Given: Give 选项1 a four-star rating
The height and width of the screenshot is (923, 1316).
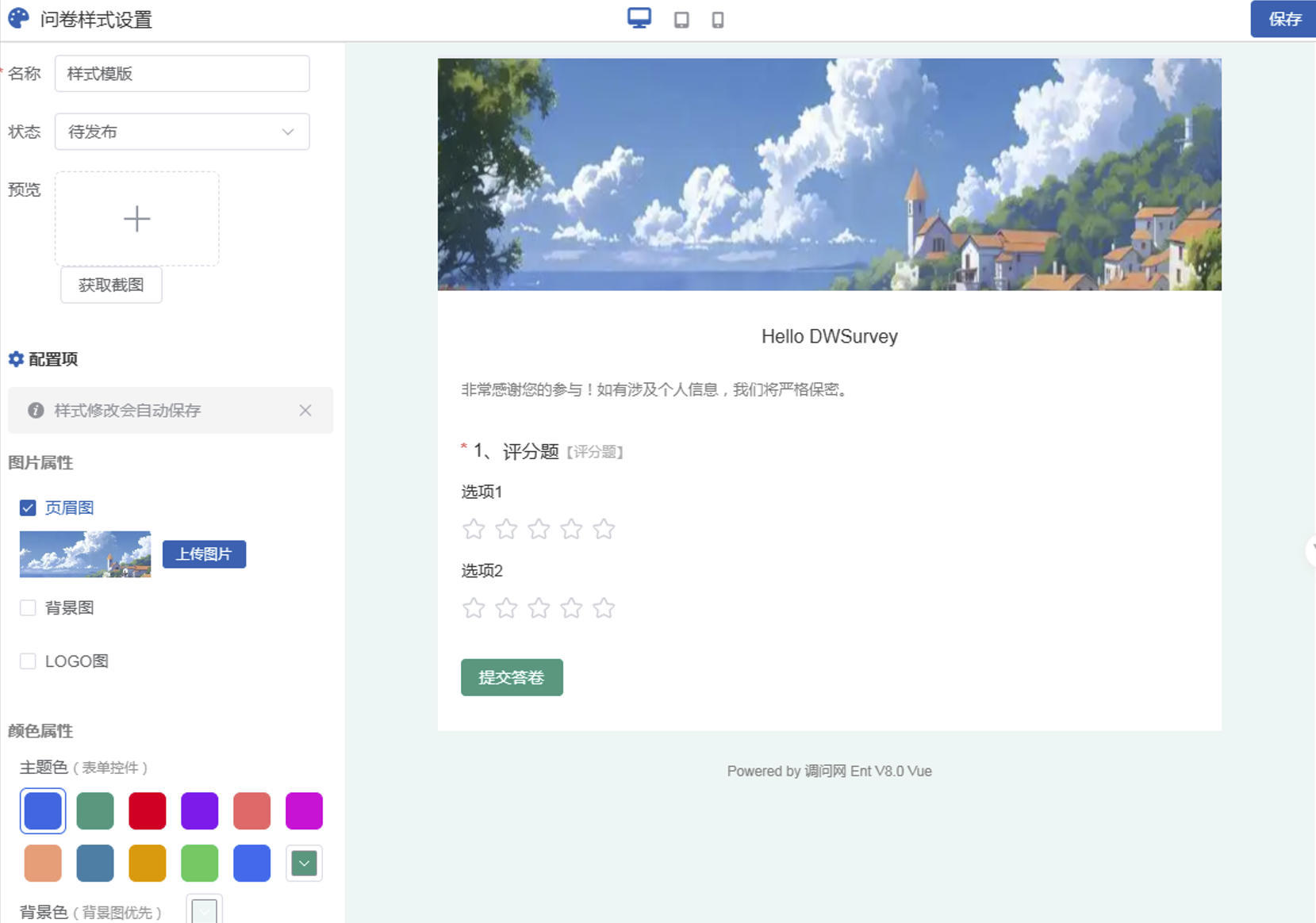Looking at the screenshot, I should click(571, 529).
